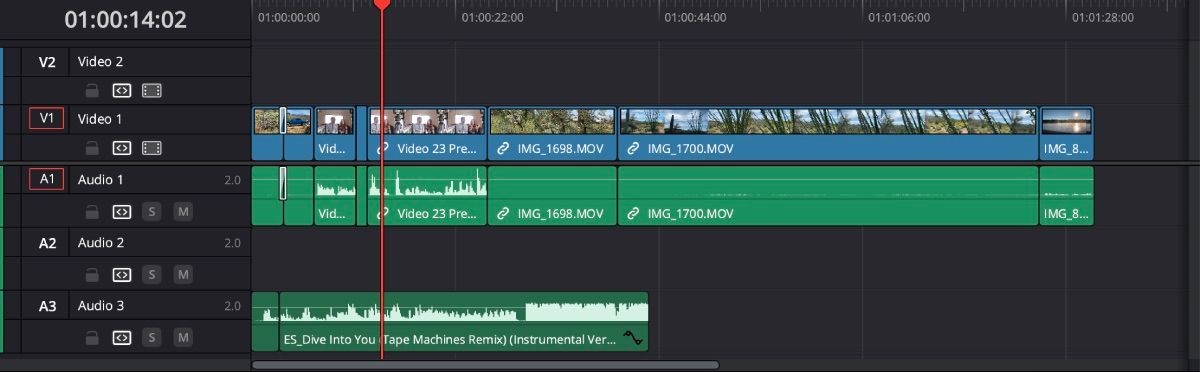Toggle auto select on Audio 1 track
The height and width of the screenshot is (372, 1200).
tap(121, 212)
